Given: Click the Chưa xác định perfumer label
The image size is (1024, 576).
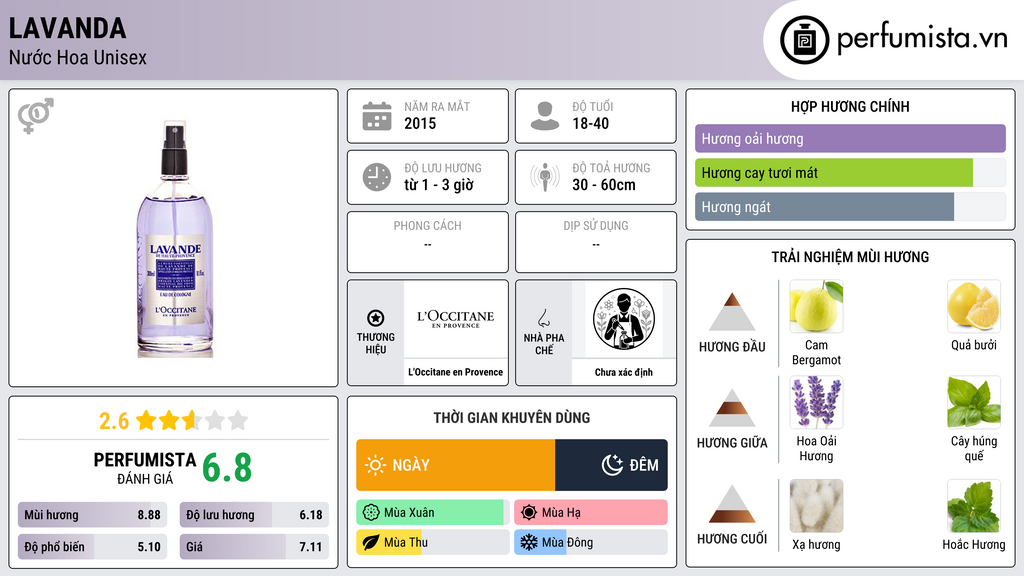Looking at the screenshot, I should click(624, 372).
